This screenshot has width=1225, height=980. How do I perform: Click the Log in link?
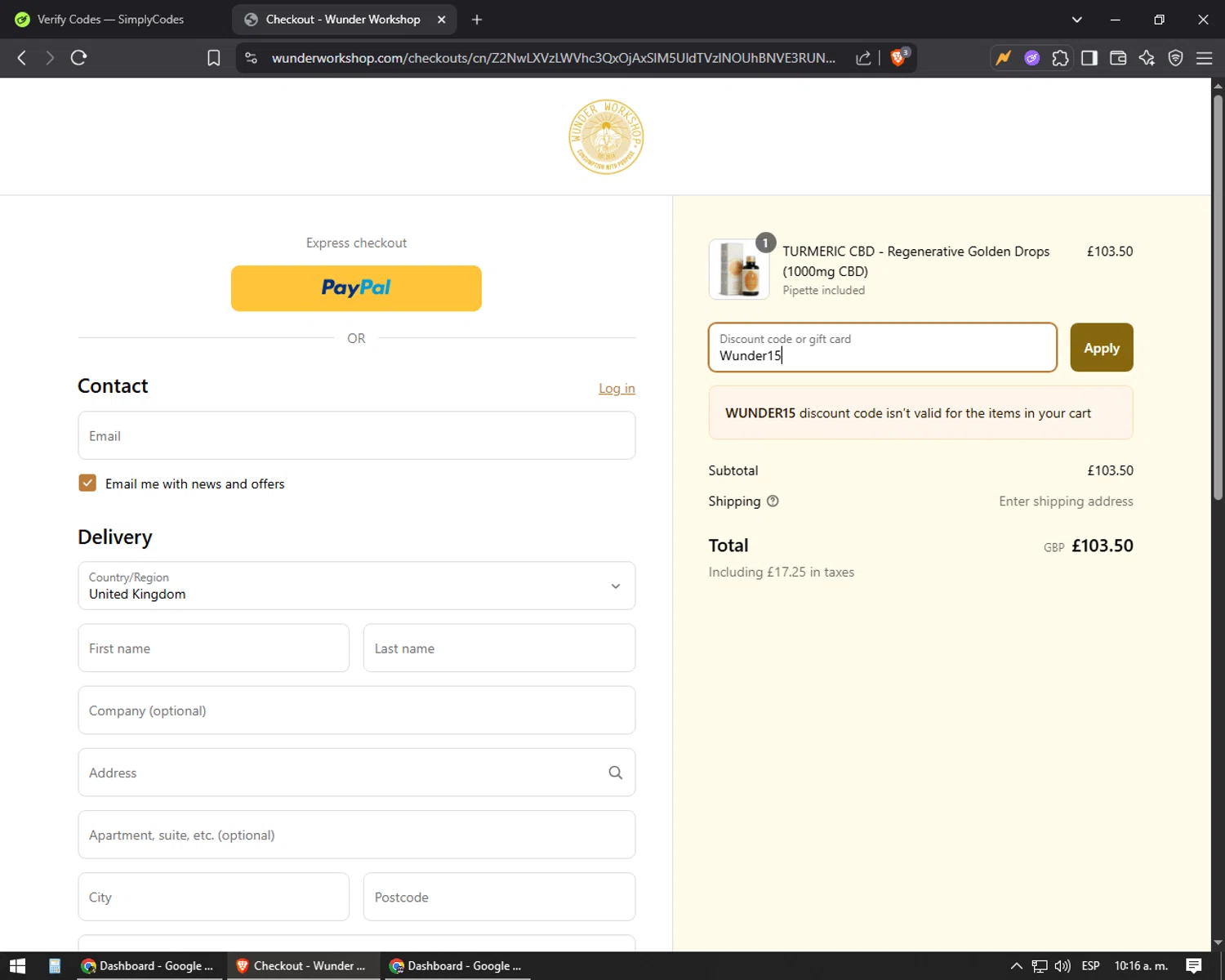click(x=617, y=389)
